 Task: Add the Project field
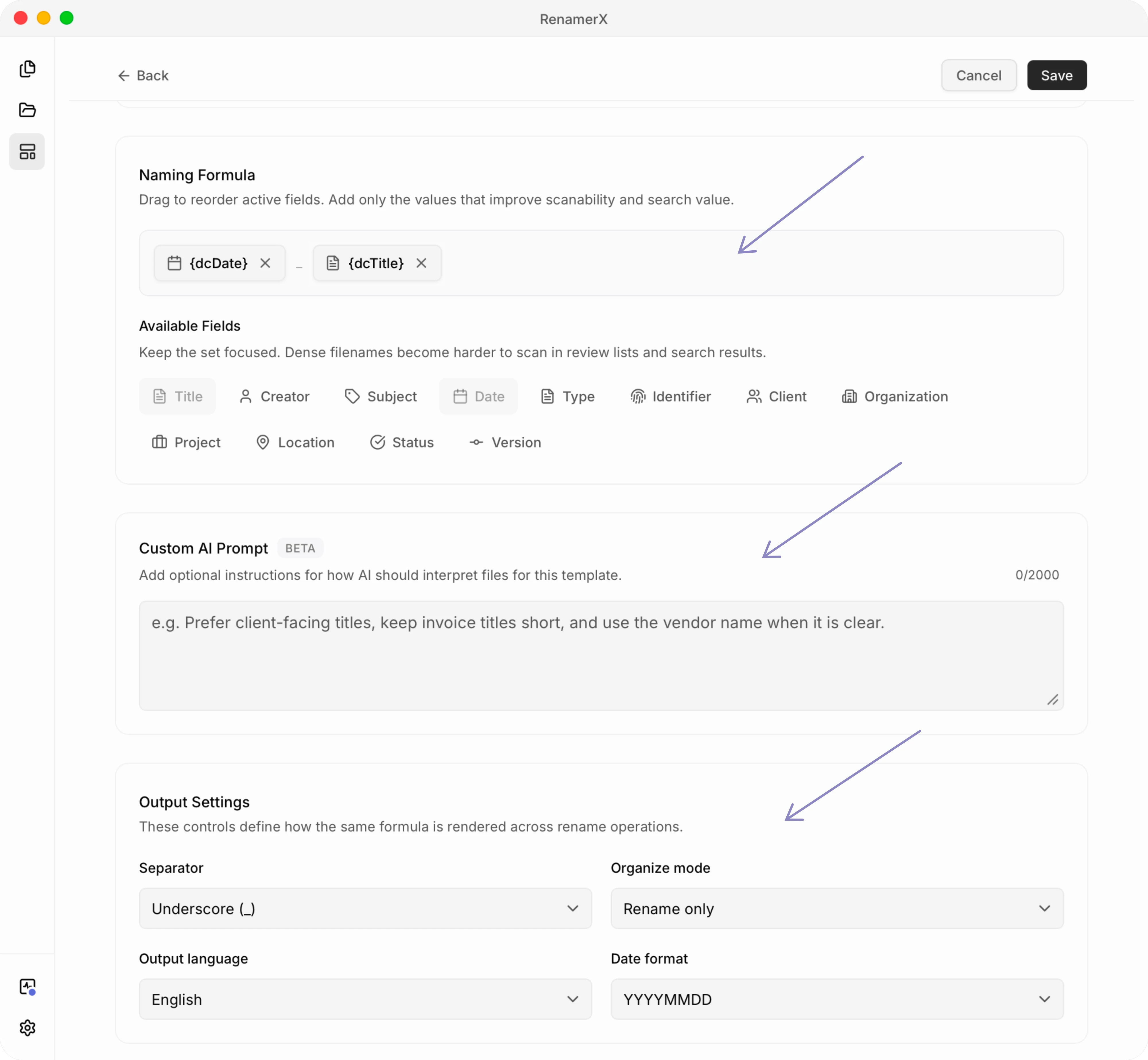186,442
